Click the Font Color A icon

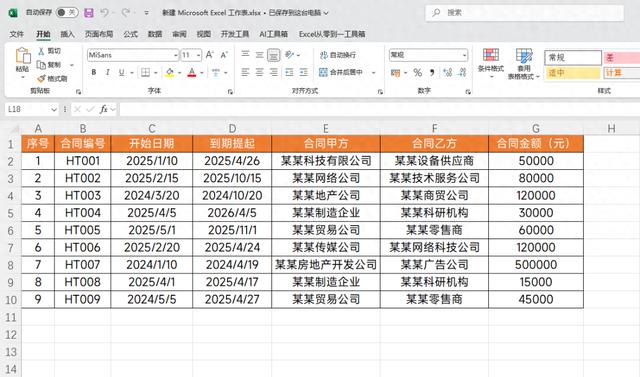pyautogui.click(x=192, y=73)
